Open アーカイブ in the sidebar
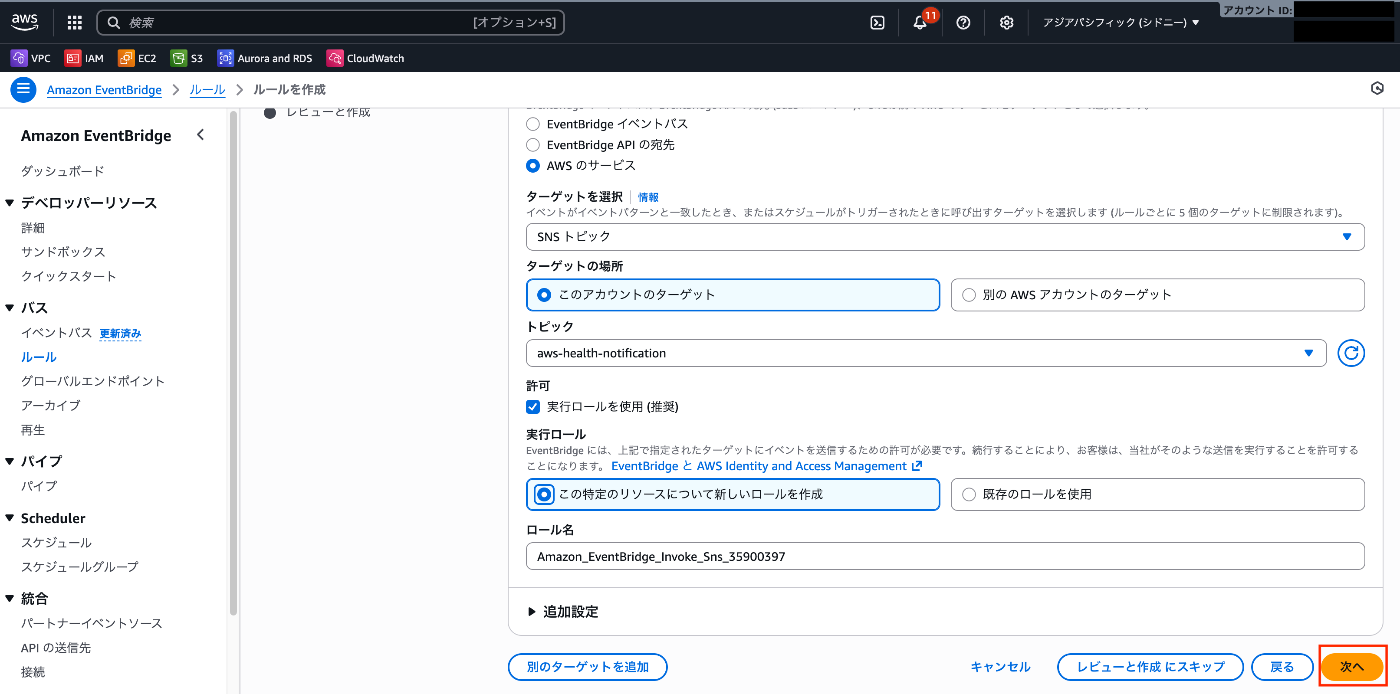 pos(50,405)
